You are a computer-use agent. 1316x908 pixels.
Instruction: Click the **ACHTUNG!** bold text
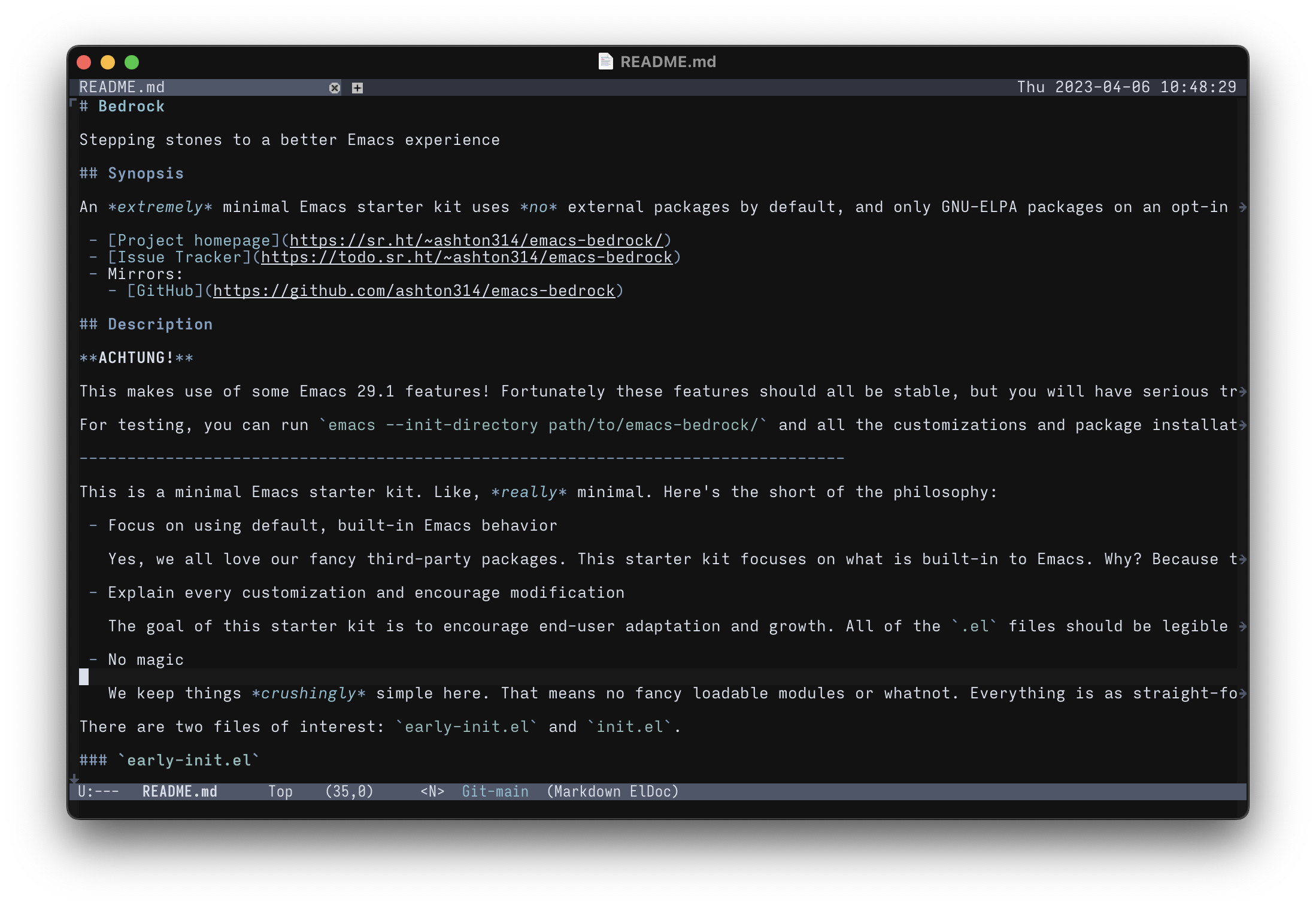click(137, 358)
